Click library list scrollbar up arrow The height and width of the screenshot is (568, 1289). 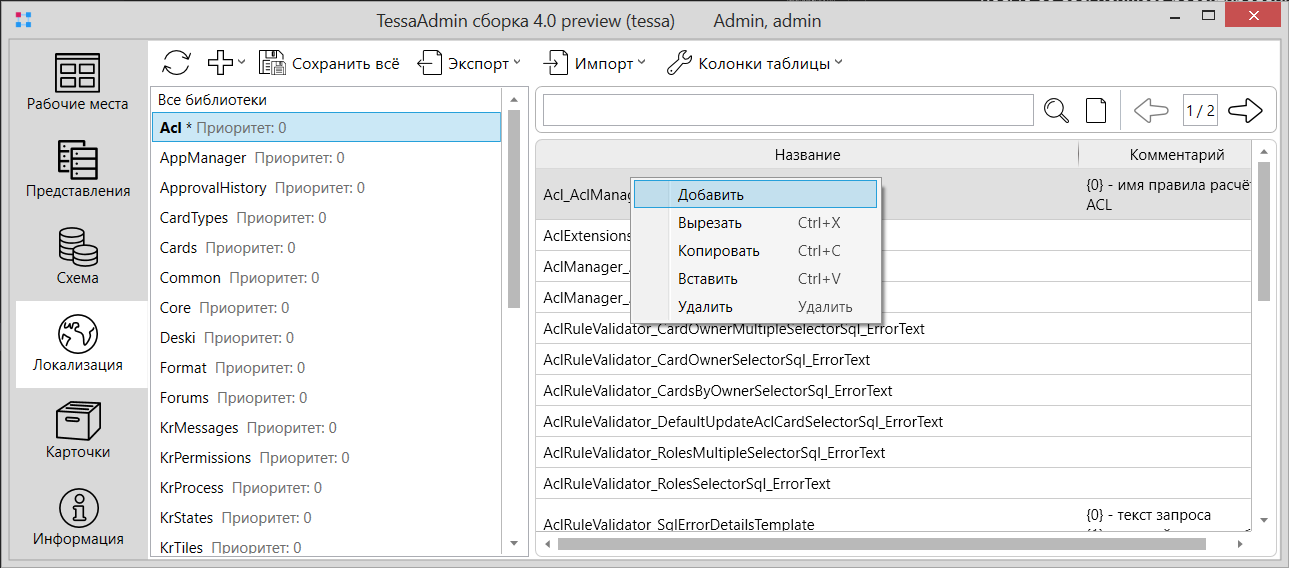(514, 100)
